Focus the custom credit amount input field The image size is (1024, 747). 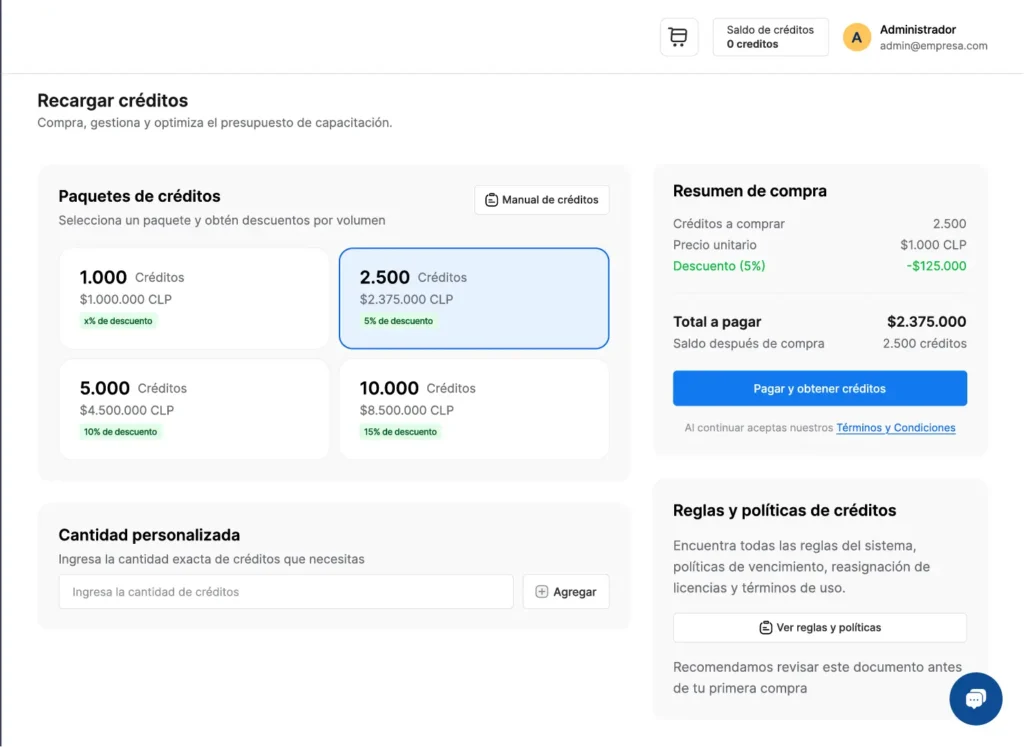point(285,592)
